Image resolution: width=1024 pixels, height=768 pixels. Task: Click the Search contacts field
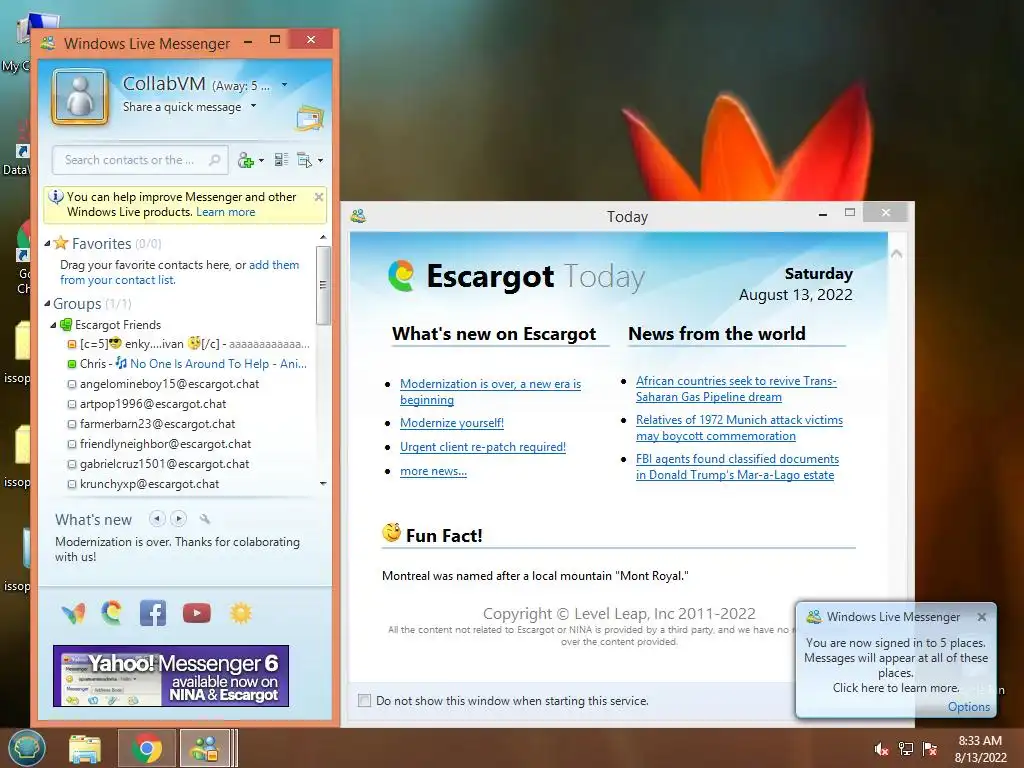point(140,160)
